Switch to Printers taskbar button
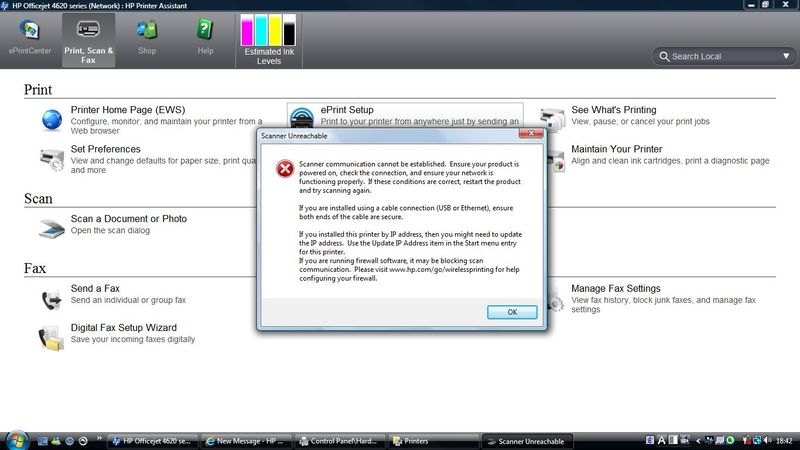800x450 pixels. tap(433, 441)
